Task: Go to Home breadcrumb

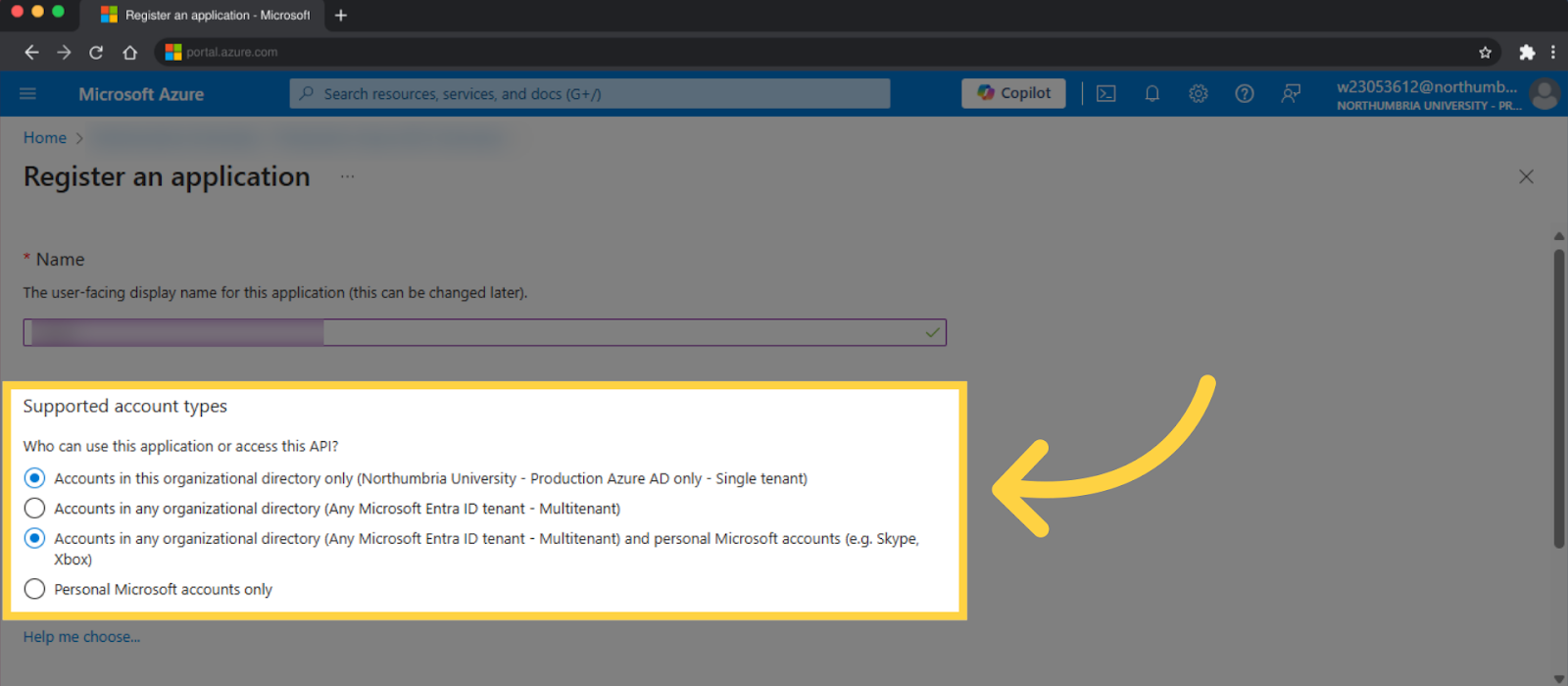Action: (45, 138)
